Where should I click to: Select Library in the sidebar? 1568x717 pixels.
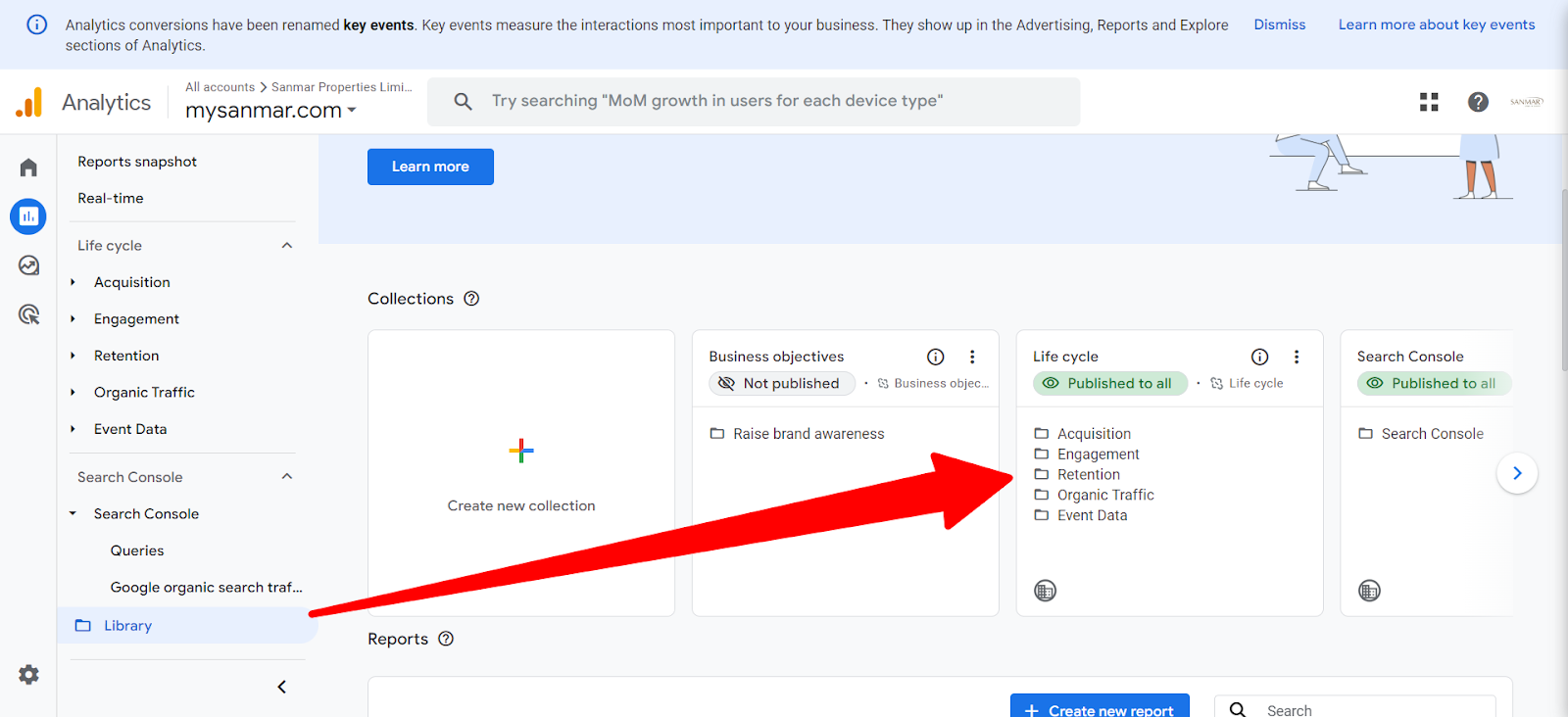coord(187,625)
